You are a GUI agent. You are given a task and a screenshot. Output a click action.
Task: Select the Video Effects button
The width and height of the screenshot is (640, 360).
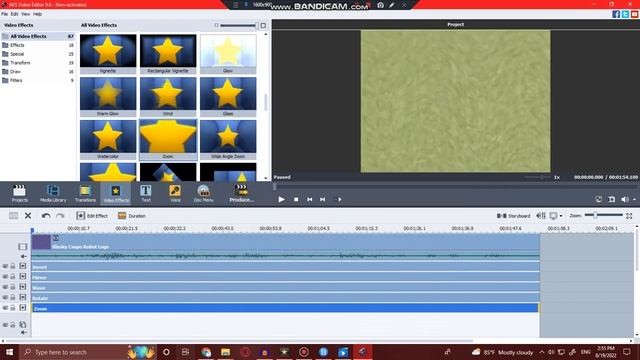pos(116,193)
